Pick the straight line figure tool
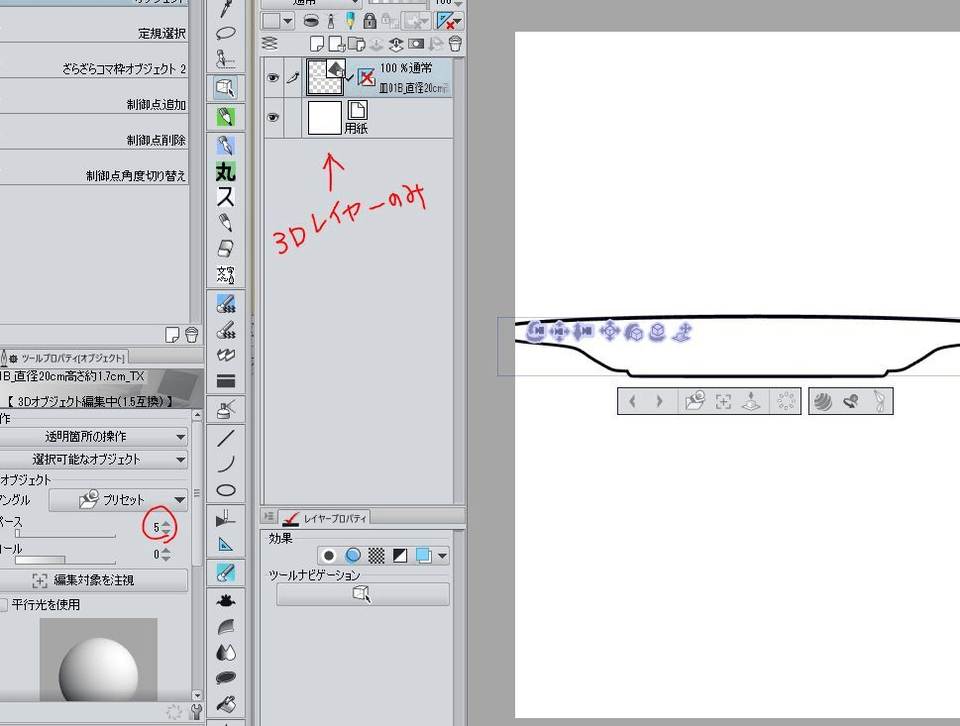 click(x=225, y=437)
